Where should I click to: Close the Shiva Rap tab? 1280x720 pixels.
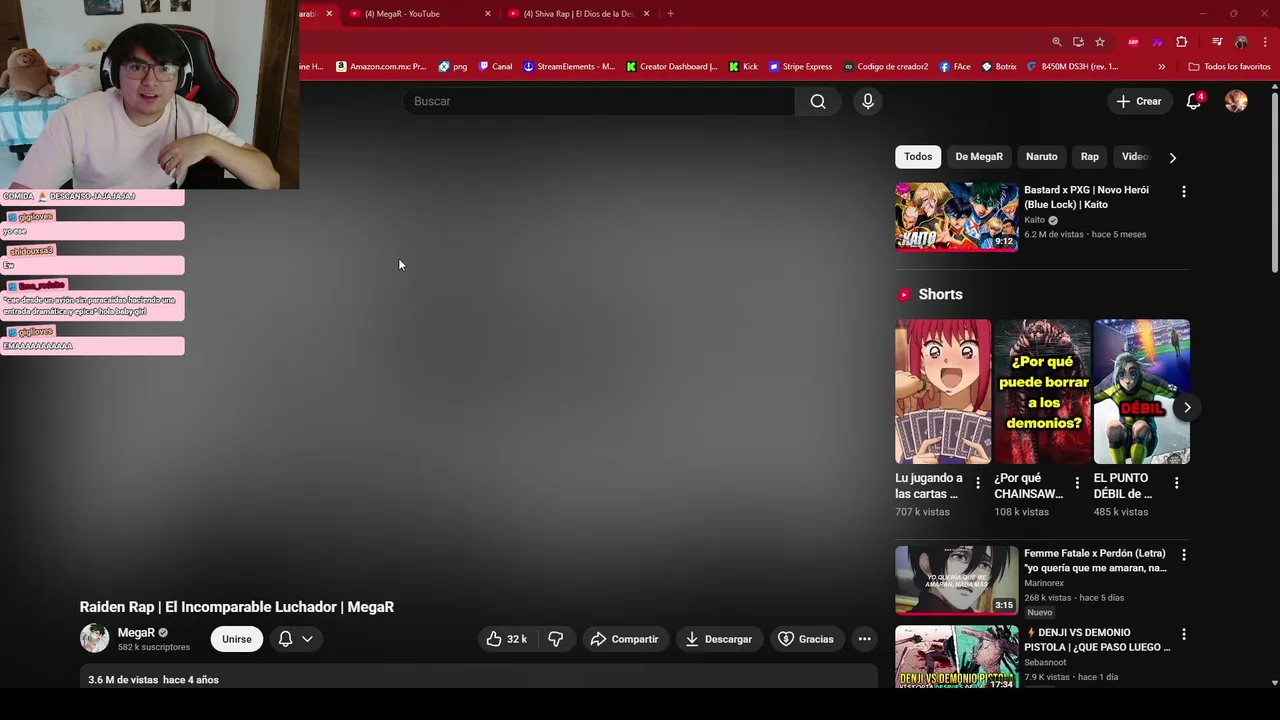tap(646, 14)
